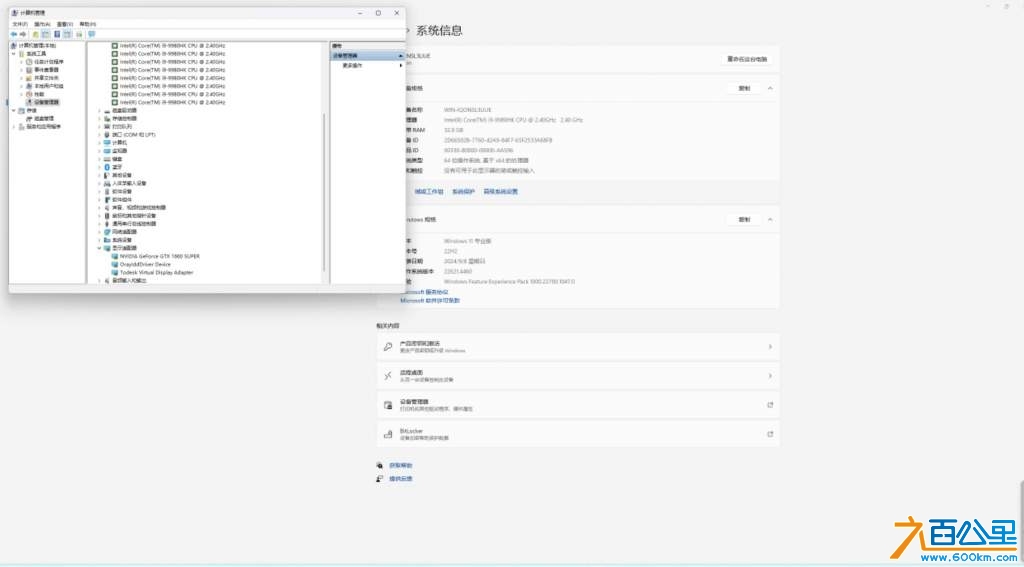Screen dimensions: 1024x567
Task: Copy Windows specifications with 复制 button
Action: point(744,219)
